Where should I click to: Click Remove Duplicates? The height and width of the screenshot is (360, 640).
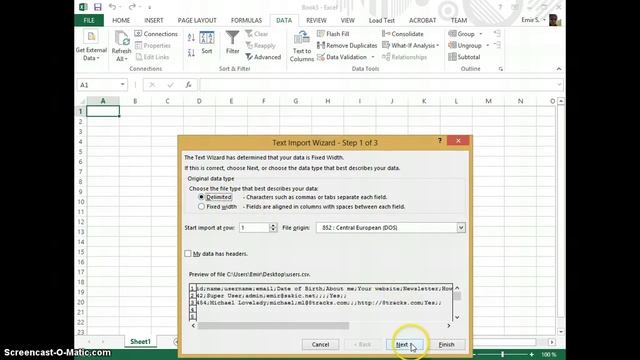tap(347, 46)
